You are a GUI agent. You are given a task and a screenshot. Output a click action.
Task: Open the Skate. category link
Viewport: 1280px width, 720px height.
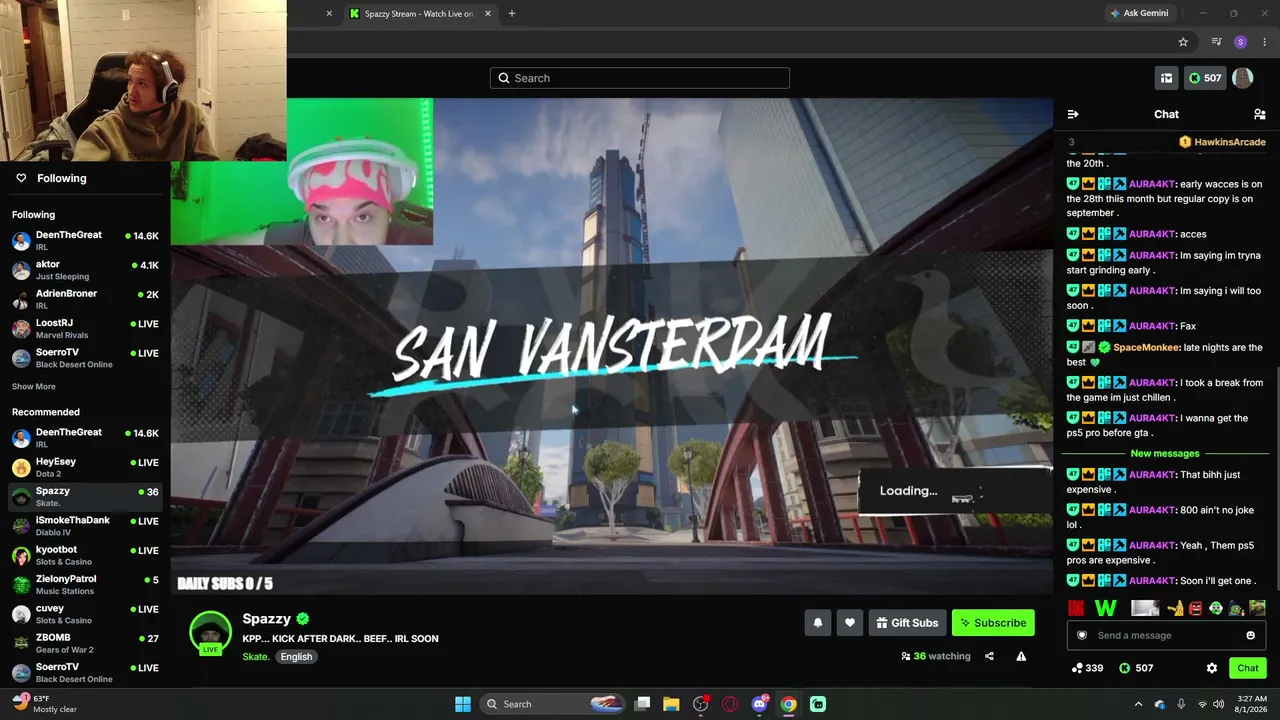tap(256, 656)
